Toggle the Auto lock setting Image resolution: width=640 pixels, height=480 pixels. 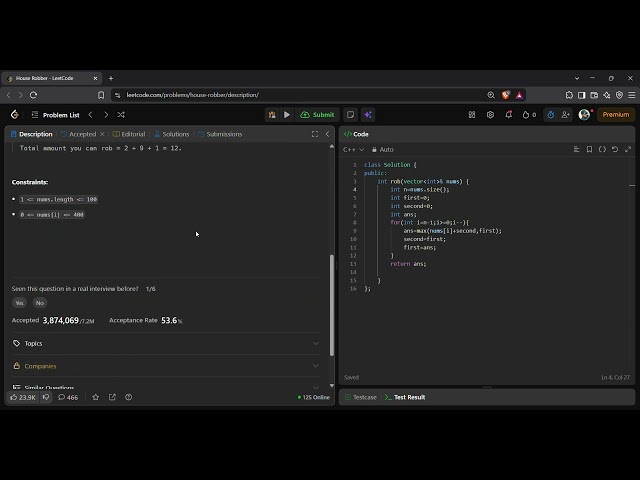(382, 149)
